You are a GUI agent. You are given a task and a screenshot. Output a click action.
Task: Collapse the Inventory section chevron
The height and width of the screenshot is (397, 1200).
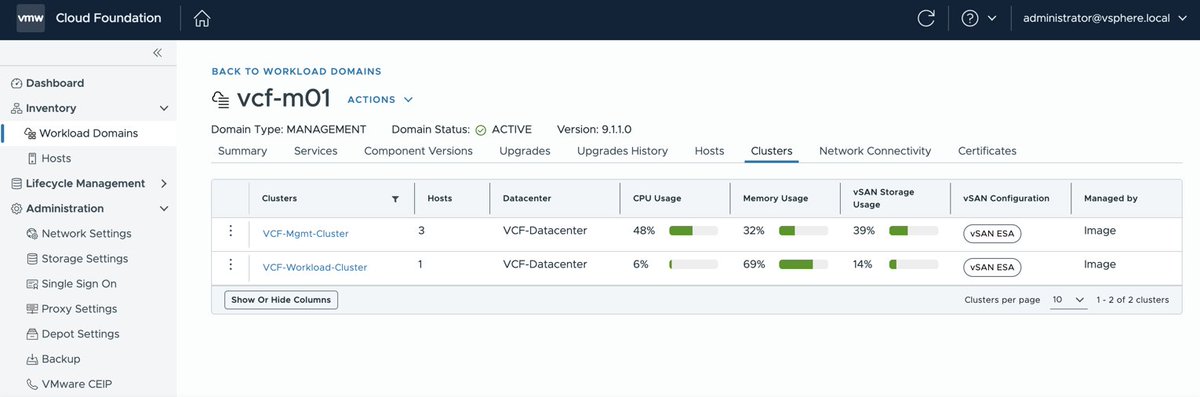(164, 108)
